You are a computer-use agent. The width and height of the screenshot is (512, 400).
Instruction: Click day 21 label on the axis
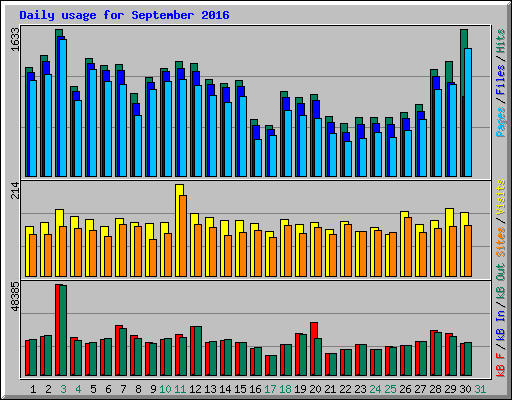click(330, 389)
